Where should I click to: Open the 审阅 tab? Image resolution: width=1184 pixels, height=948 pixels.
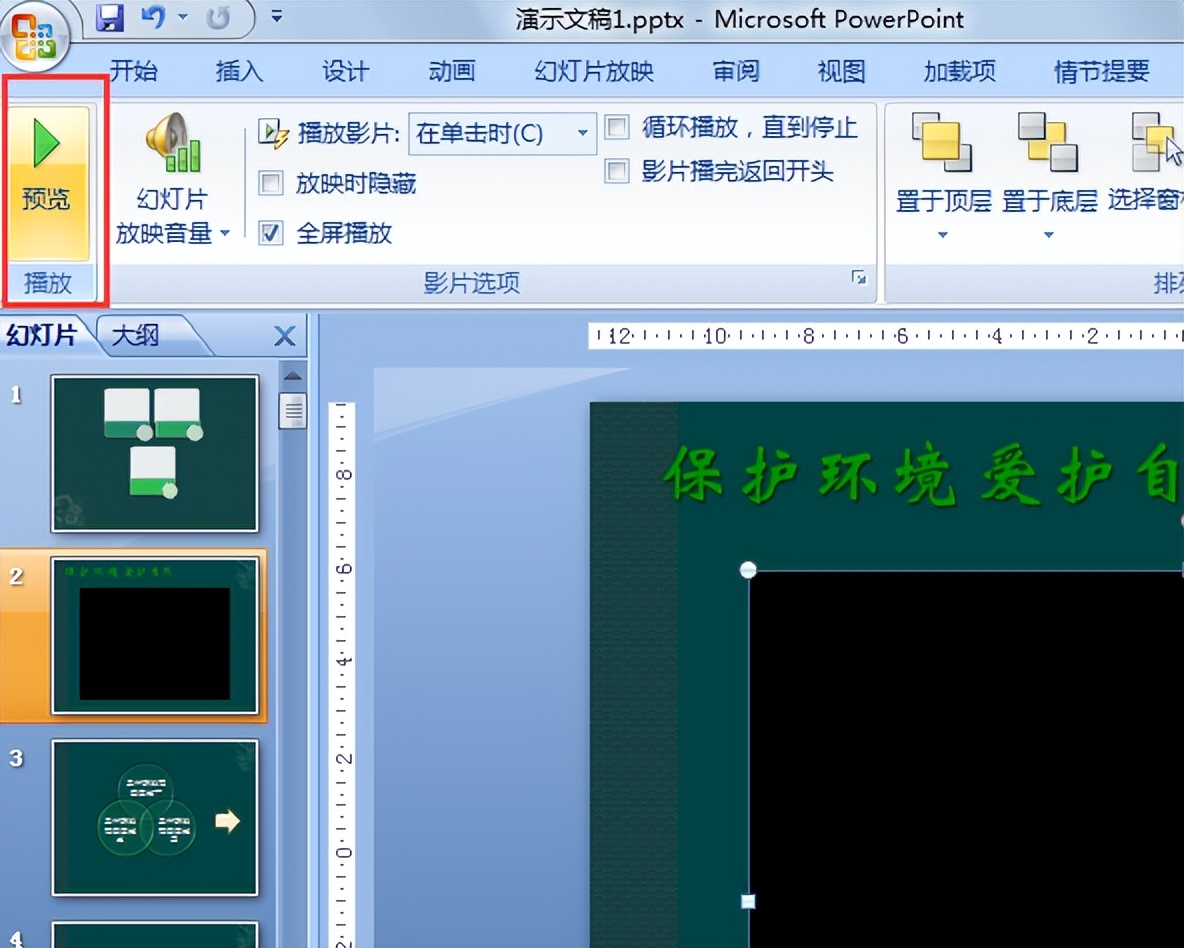(x=736, y=71)
